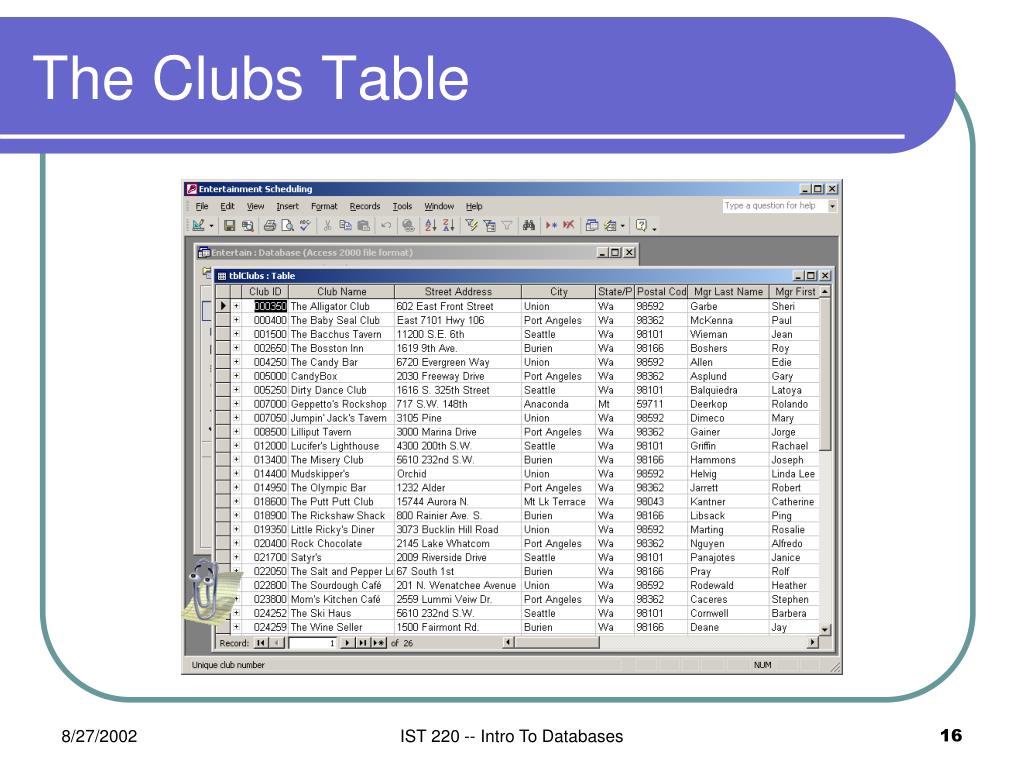
Task: Expand the plus sign for Lilliput Tavern row
Action: (236, 431)
